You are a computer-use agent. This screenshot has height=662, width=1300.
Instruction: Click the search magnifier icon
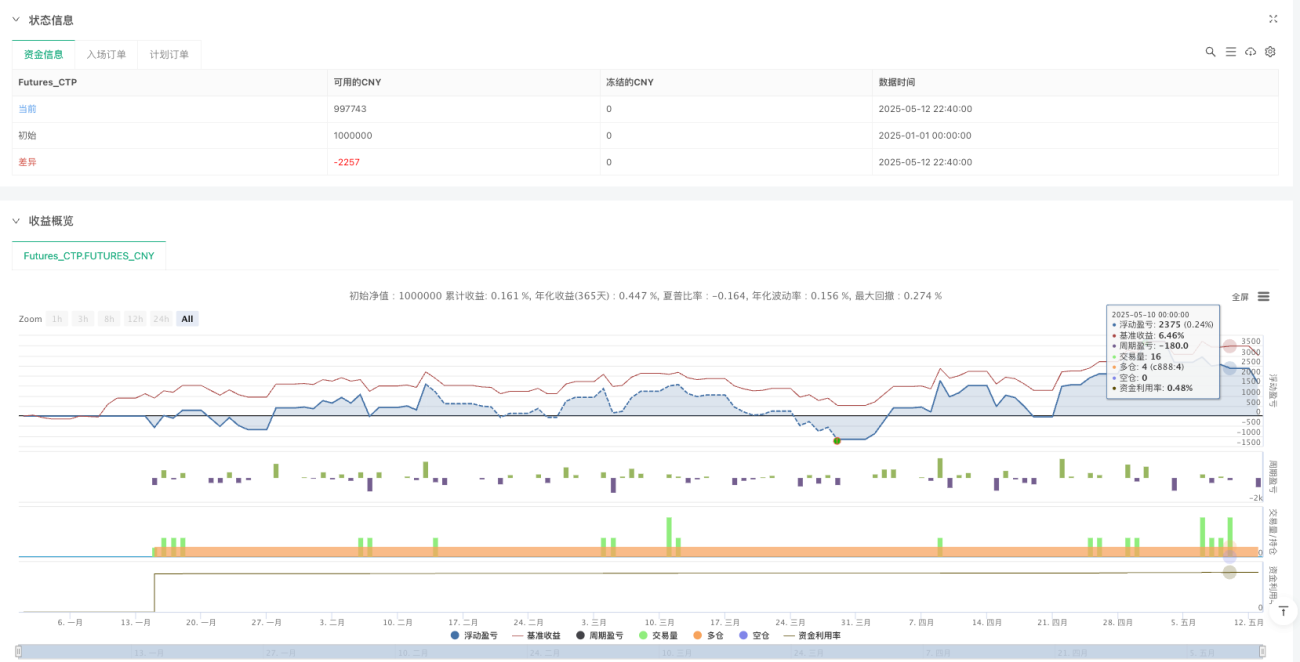(x=1210, y=52)
